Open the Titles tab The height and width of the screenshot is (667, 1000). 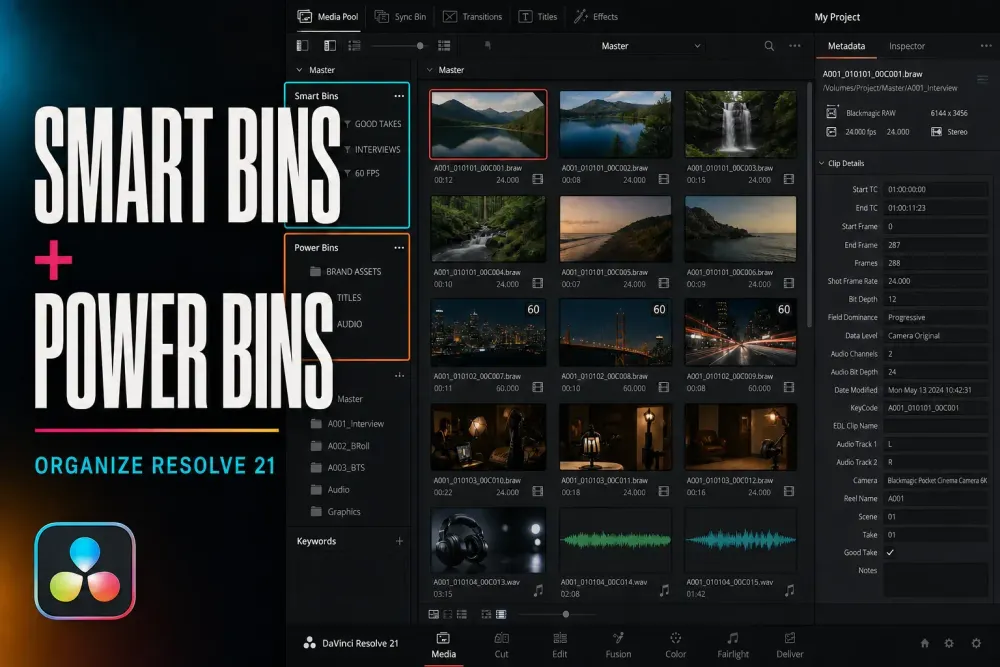[x=538, y=17]
